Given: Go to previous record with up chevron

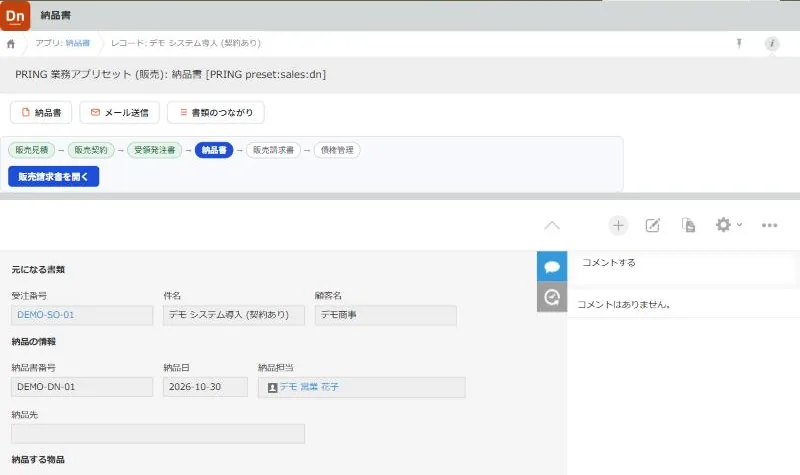Looking at the screenshot, I should coord(552,225).
